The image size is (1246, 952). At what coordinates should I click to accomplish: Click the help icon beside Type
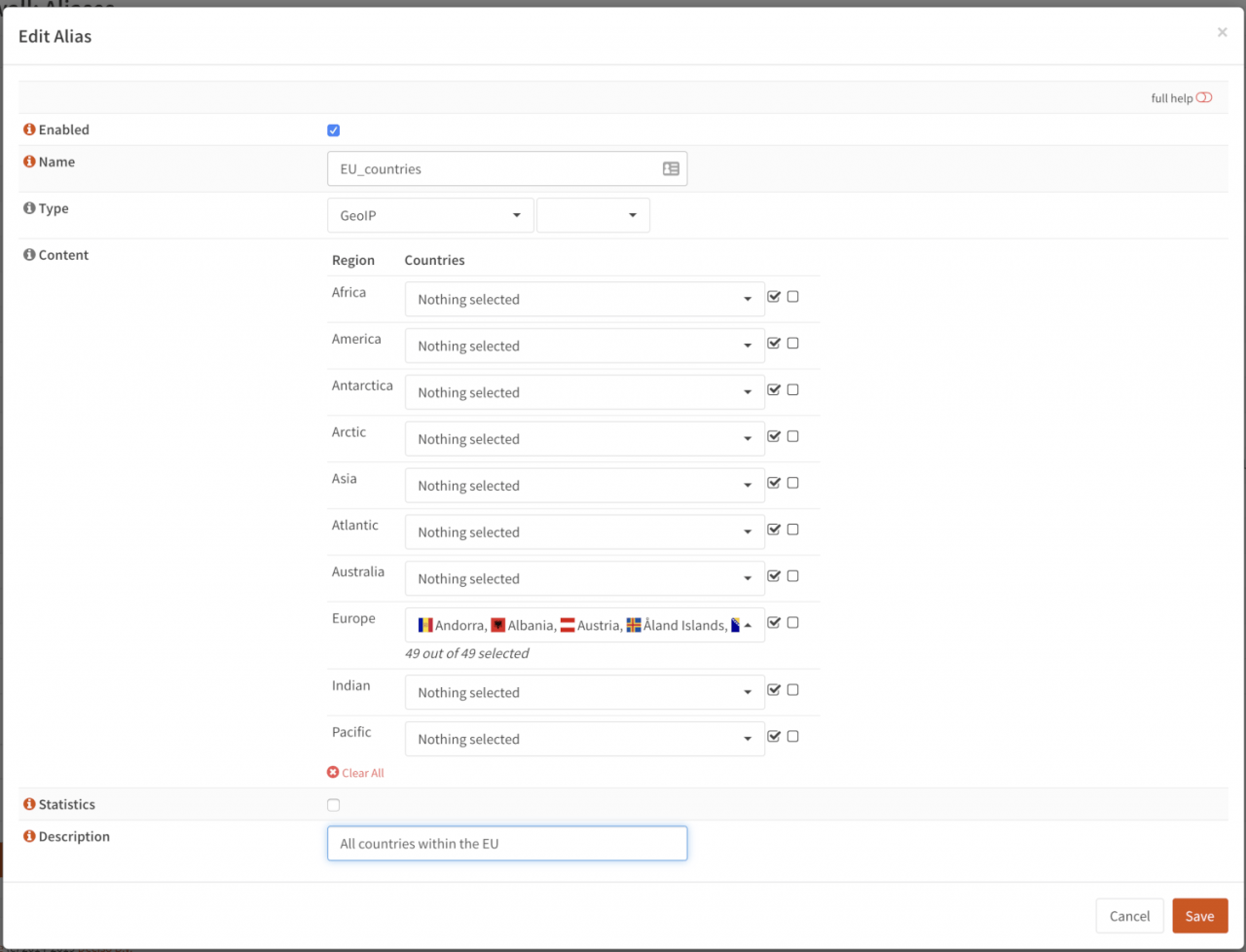pos(29,208)
